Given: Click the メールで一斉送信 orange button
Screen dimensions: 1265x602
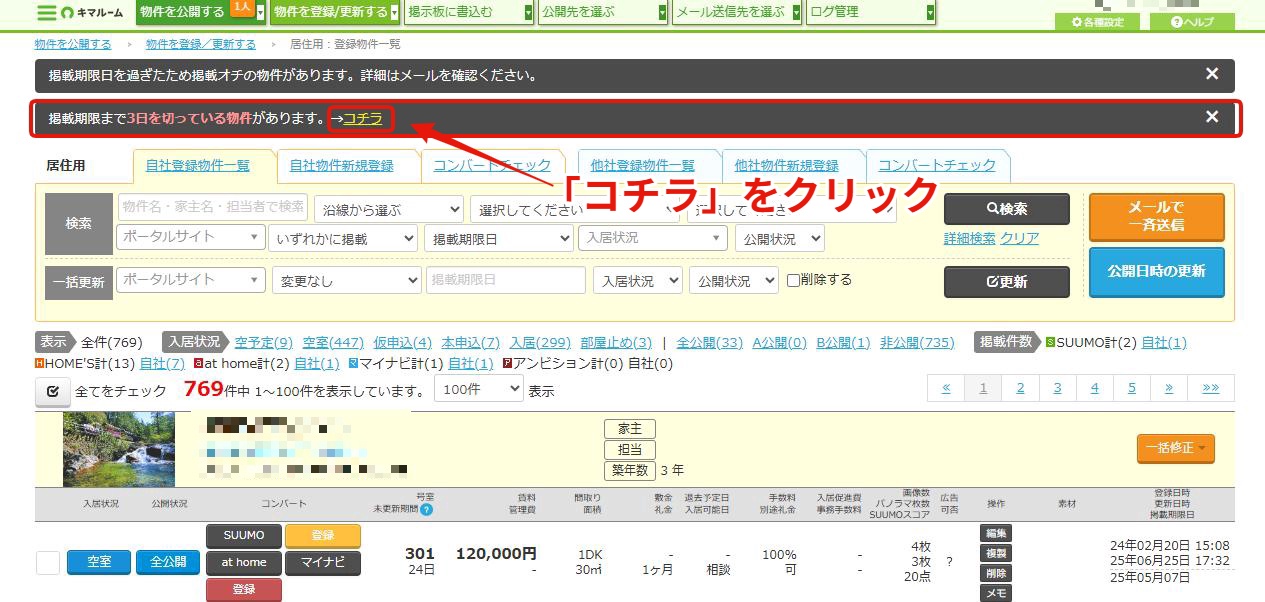Looking at the screenshot, I should (1156, 216).
